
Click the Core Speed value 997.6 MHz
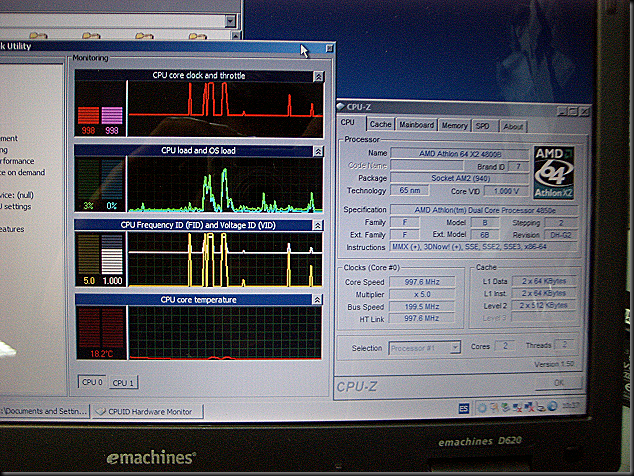pos(422,282)
